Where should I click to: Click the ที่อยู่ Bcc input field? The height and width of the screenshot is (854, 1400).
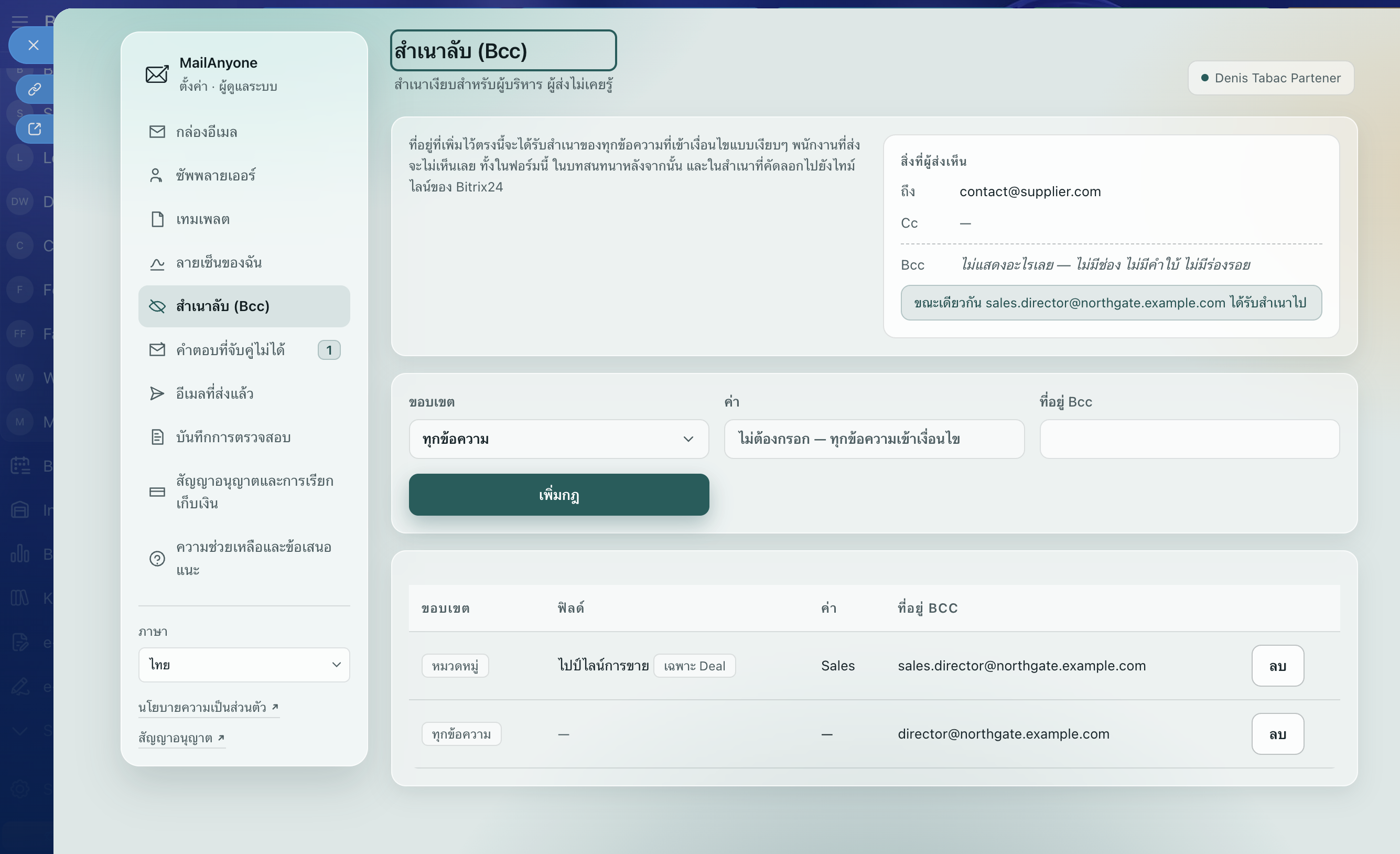coord(1189,439)
